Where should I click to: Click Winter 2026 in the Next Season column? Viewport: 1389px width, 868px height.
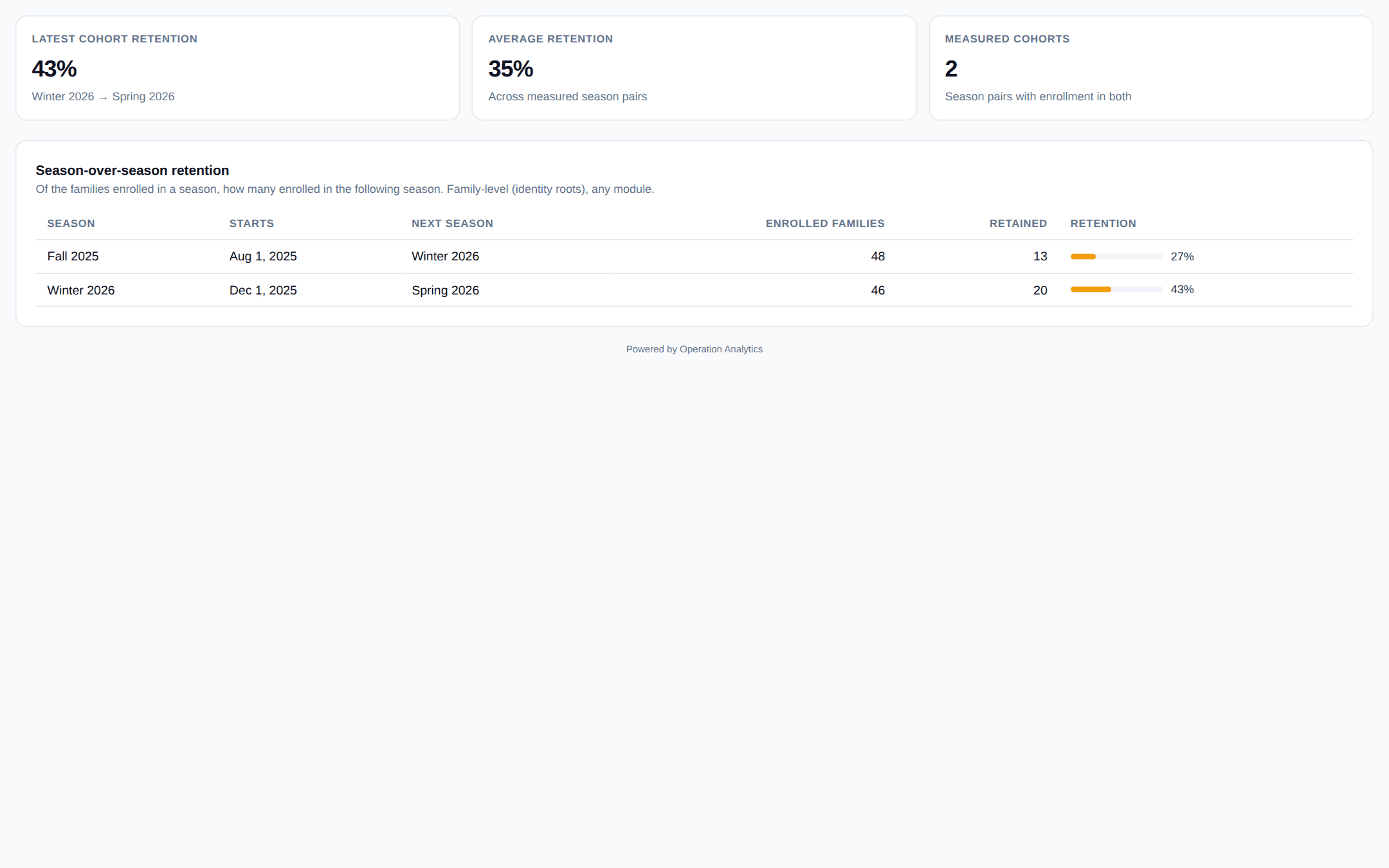(445, 256)
